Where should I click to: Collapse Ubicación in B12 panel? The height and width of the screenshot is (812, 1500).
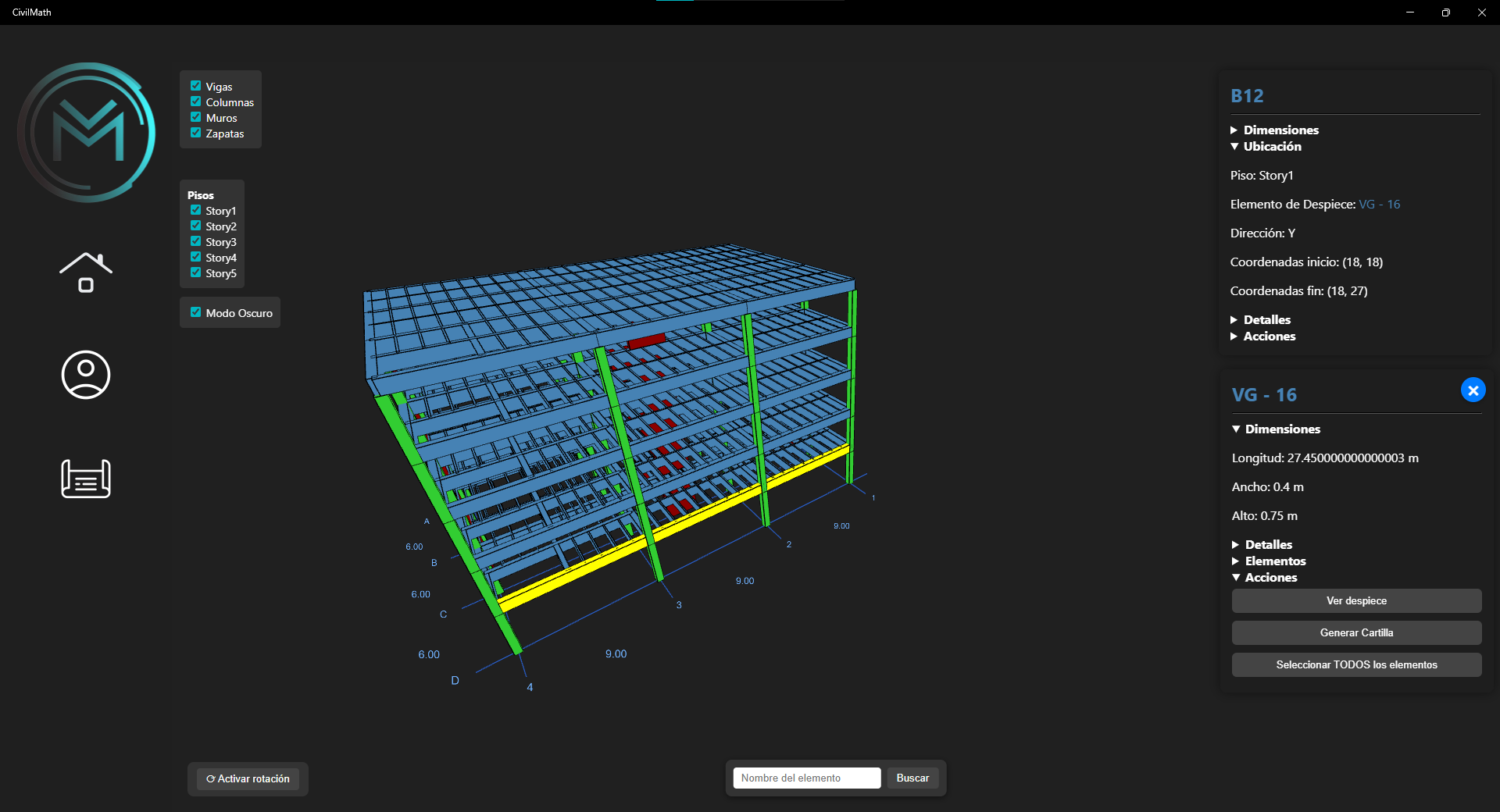pyautogui.click(x=1266, y=146)
